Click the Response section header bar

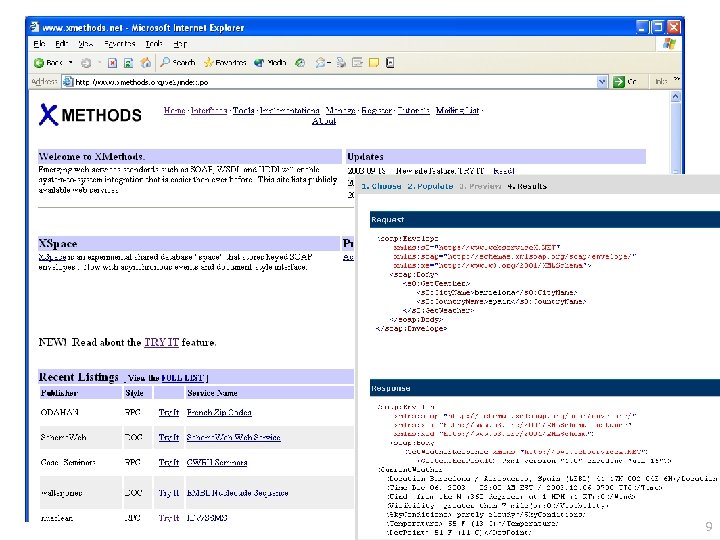[x=545, y=388]
